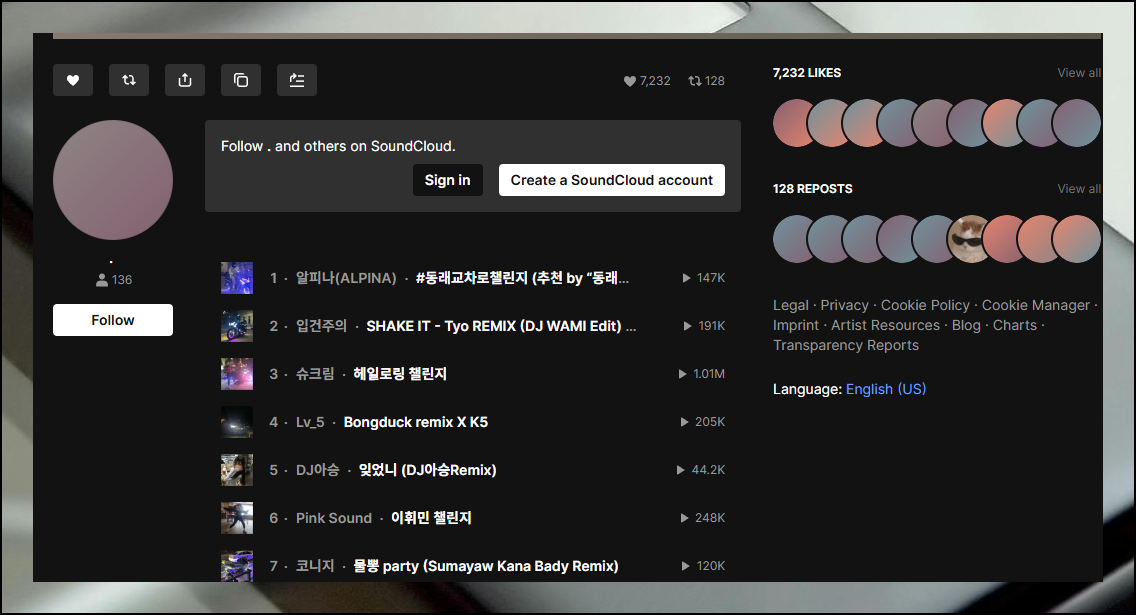Open artist name DJ아승
Viewport: 1136px width, 615px height.
pos(317,470)
